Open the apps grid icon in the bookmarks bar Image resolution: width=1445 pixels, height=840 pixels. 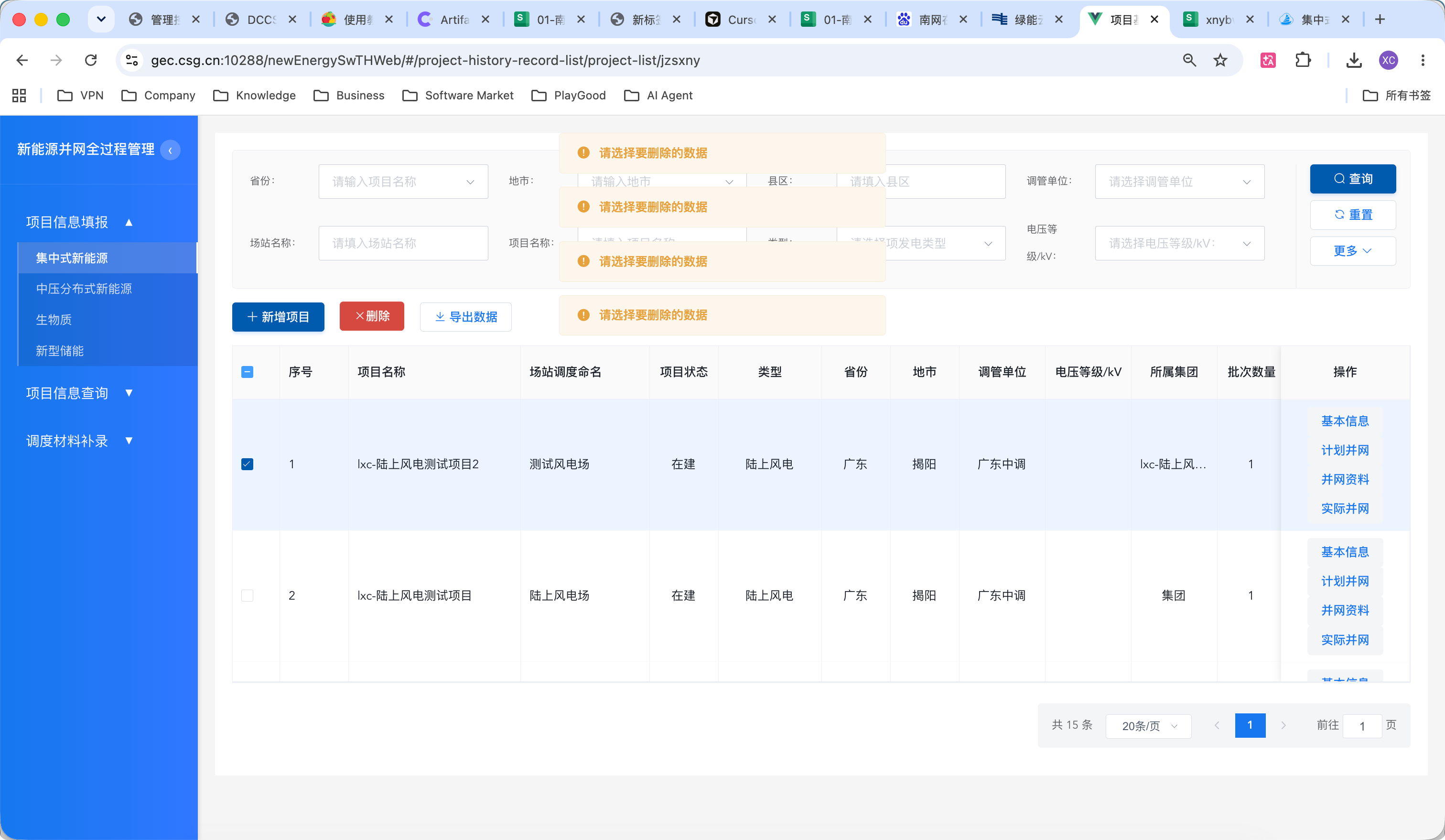pyautogui.click(x=19, y=95)
